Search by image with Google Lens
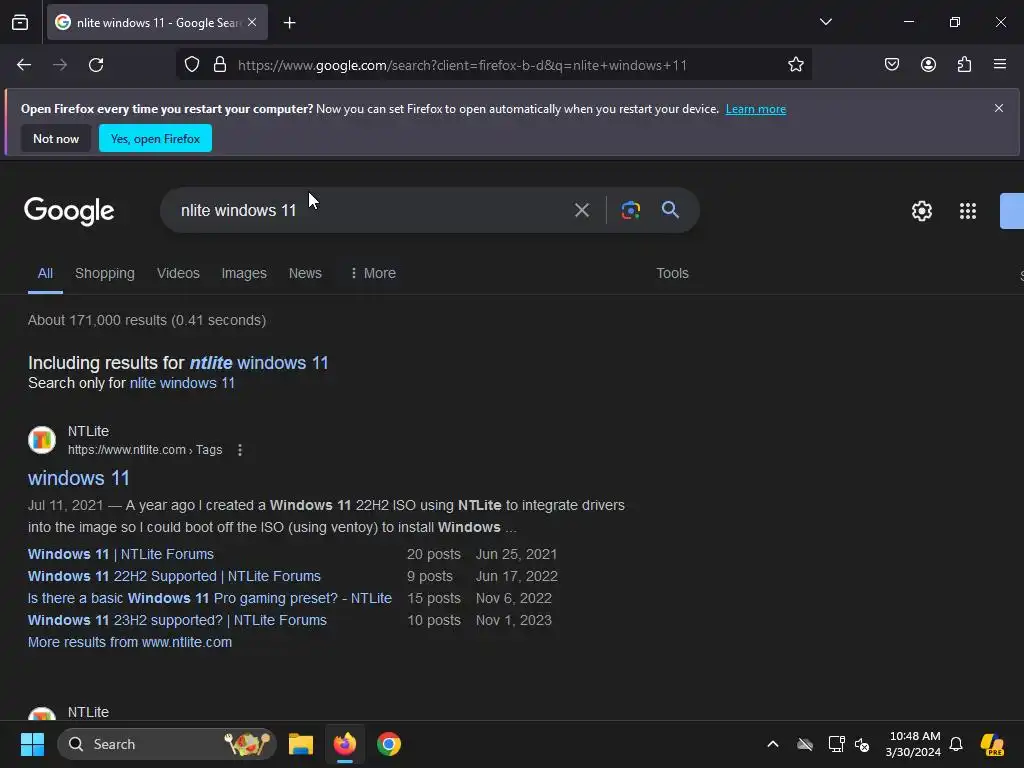 tap(630, 210)
